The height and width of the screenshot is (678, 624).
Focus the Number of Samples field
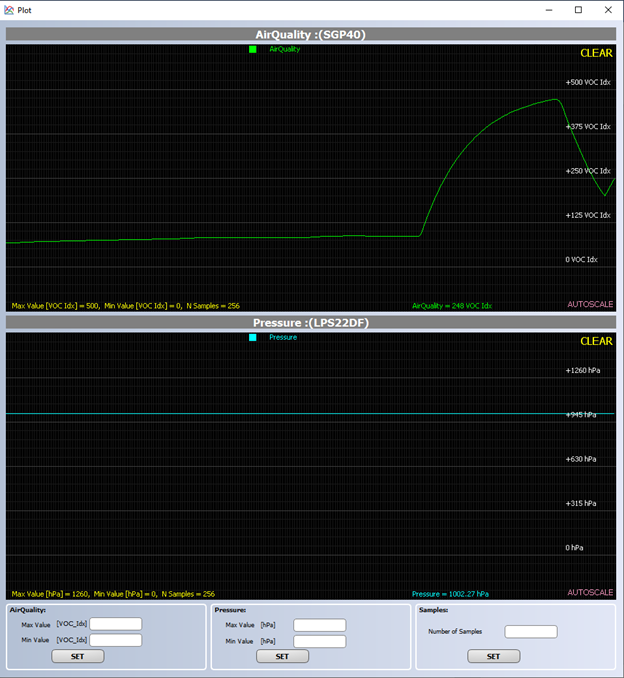[531, 632]
